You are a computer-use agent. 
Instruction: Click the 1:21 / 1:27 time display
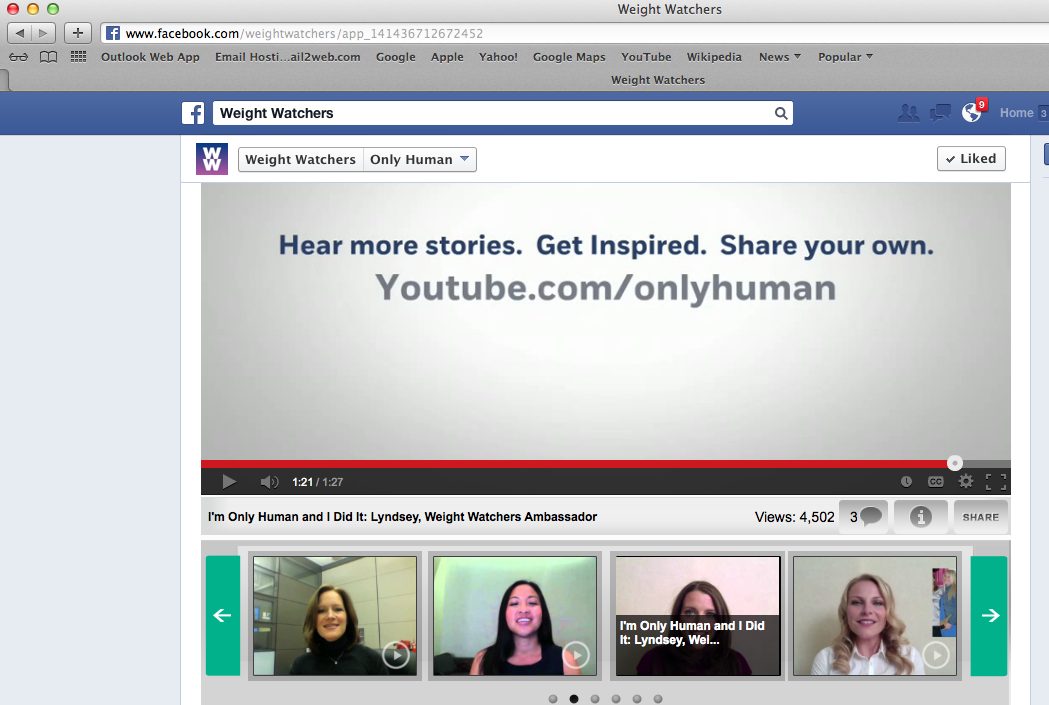[x=318, y=482]
